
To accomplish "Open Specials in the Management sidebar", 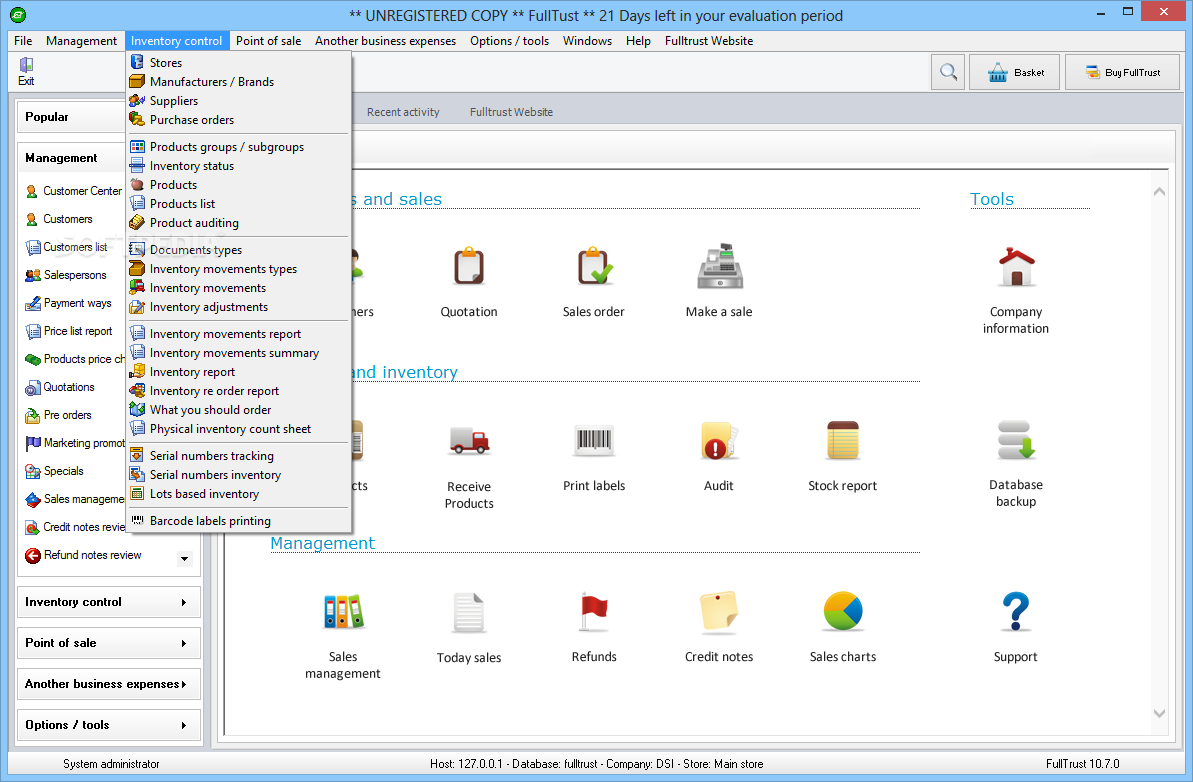I will coord(54,471).
